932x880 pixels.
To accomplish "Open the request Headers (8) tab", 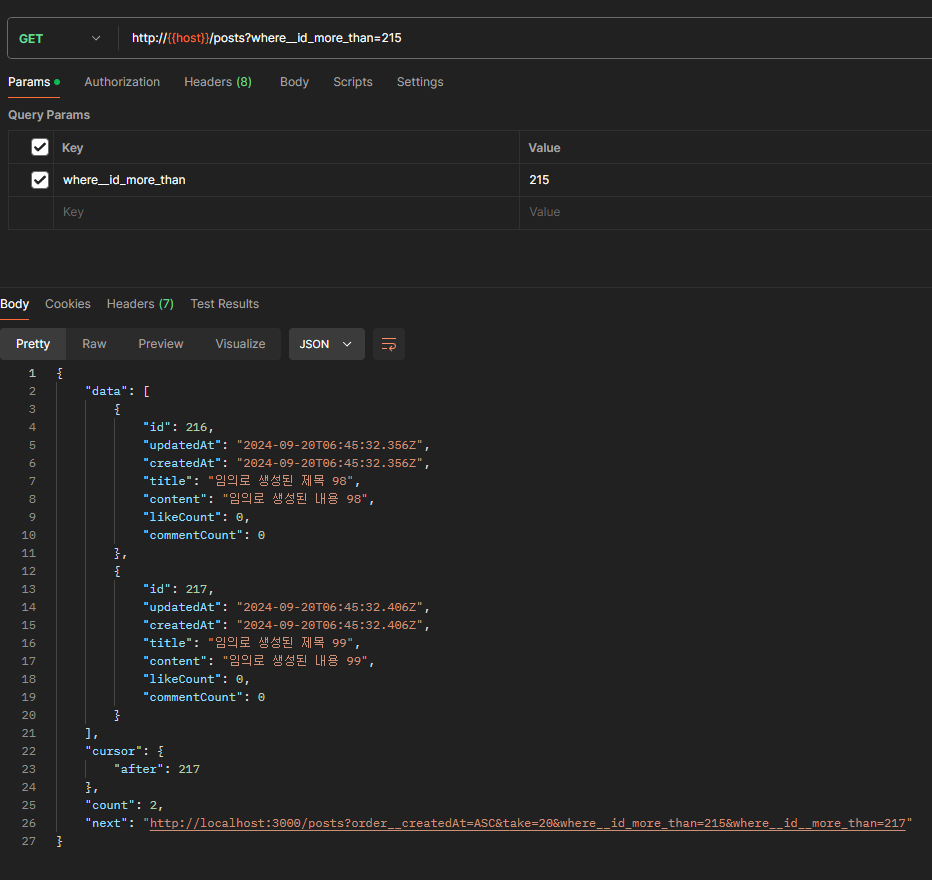I will [x=218, y=82].
